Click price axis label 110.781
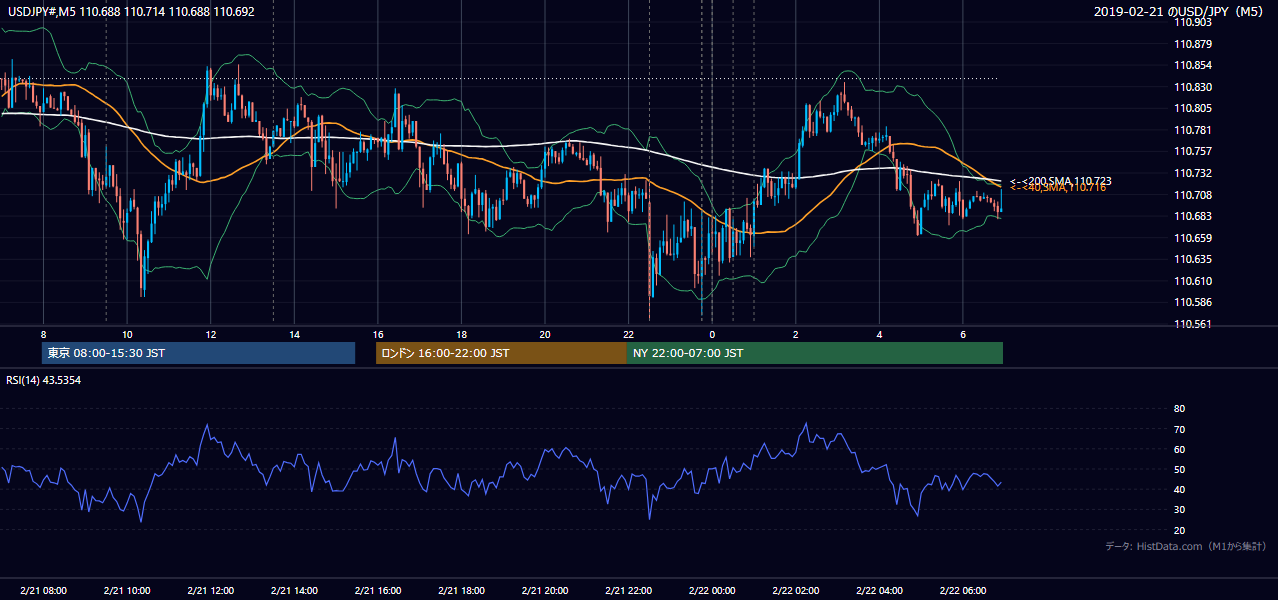Viewport: 1278px width, 600px height. coord(1193,130)
